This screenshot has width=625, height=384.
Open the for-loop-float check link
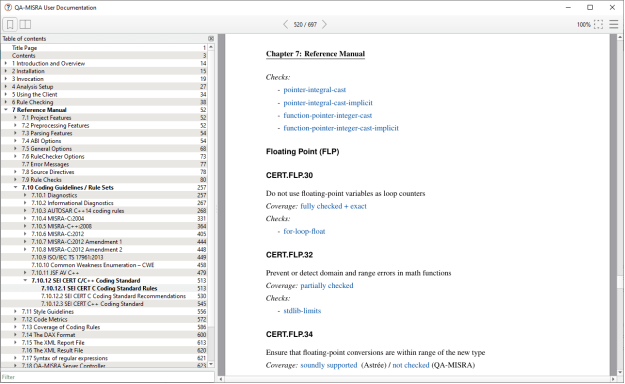(x=304, y=231)
